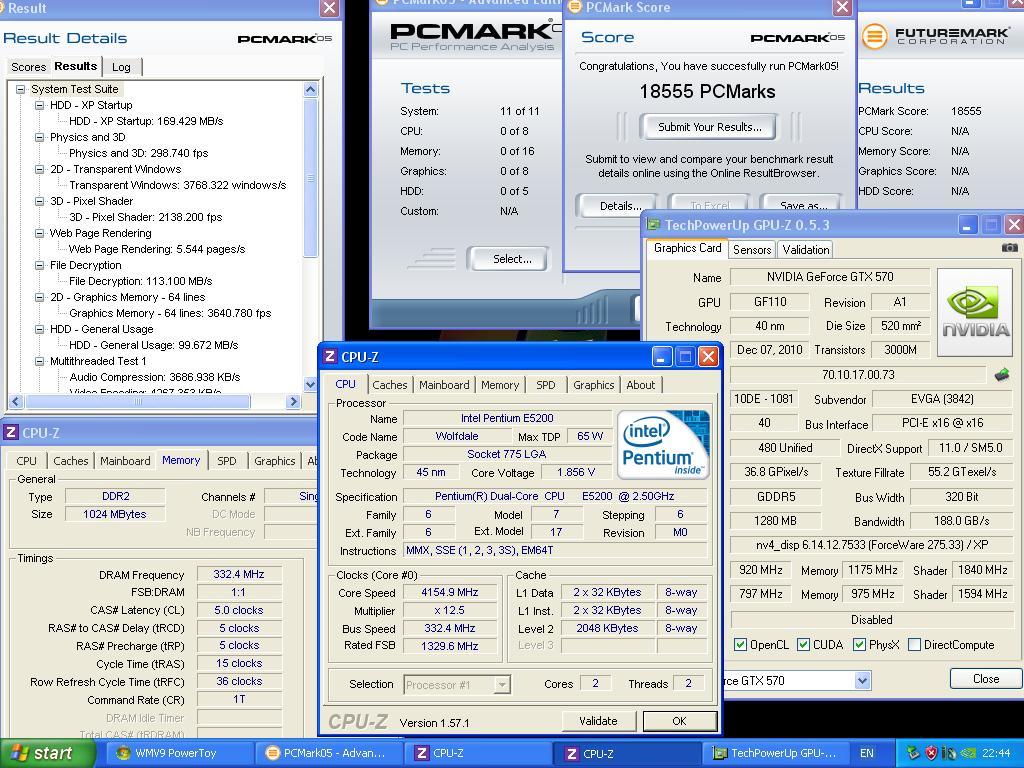Click the horizontal scrollbar thumb in Result Details

(137, 402)
